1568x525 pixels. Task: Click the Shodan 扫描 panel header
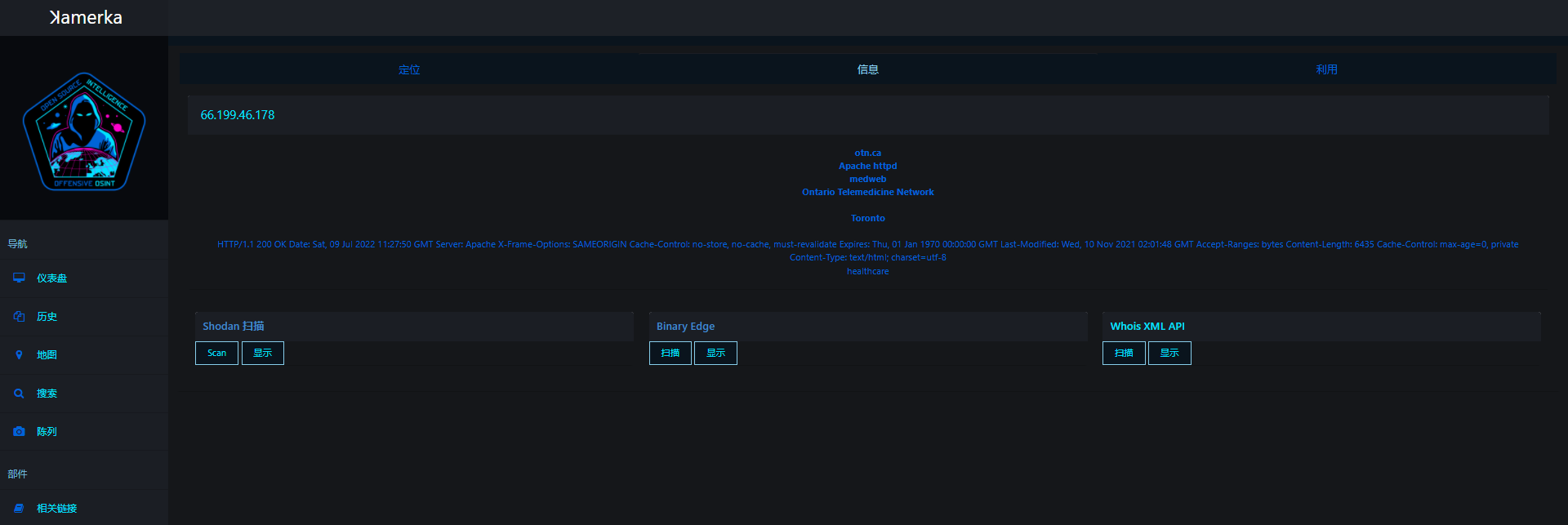pyautogui.click(x=414, y=326)
